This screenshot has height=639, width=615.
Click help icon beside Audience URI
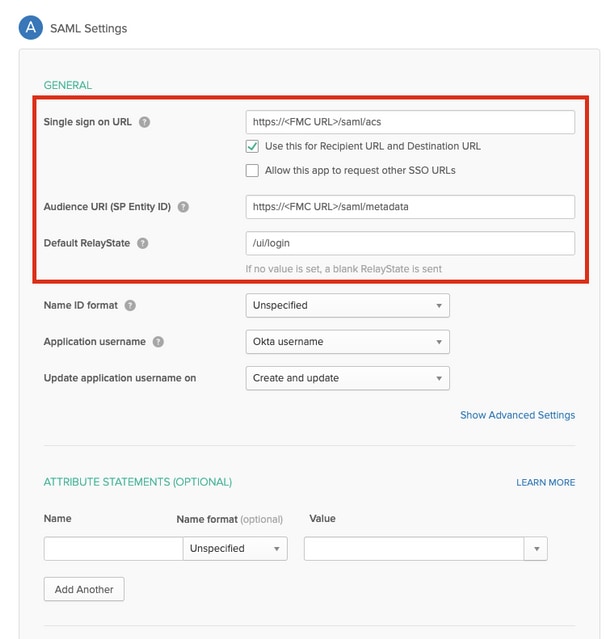pyautogui.click(x=183, y=207)
